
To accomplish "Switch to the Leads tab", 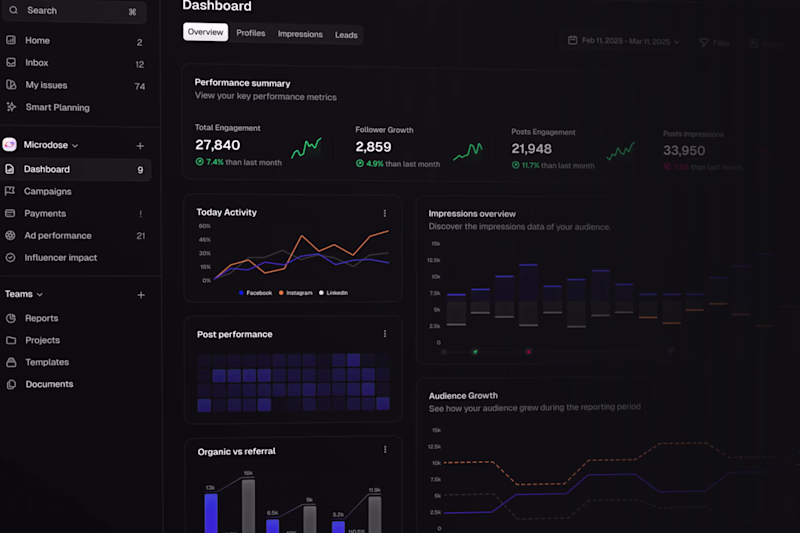I will tap(346, 35).
